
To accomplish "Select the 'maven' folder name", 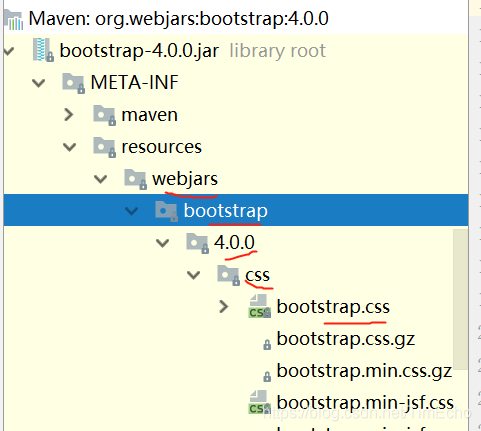I will [x=150, y=115].
